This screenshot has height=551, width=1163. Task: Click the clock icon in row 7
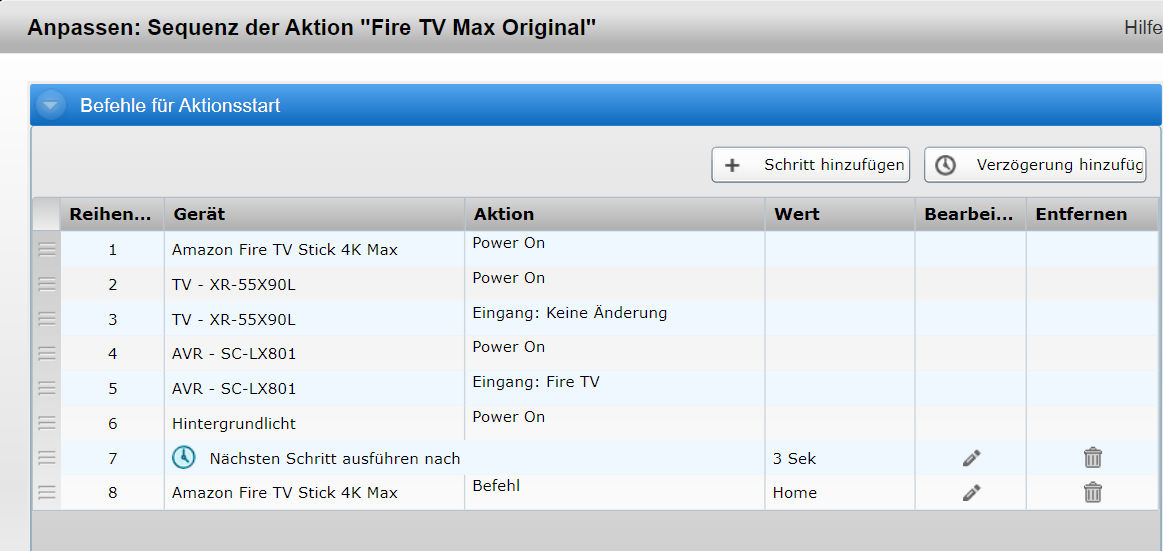(x=183, y=458)
